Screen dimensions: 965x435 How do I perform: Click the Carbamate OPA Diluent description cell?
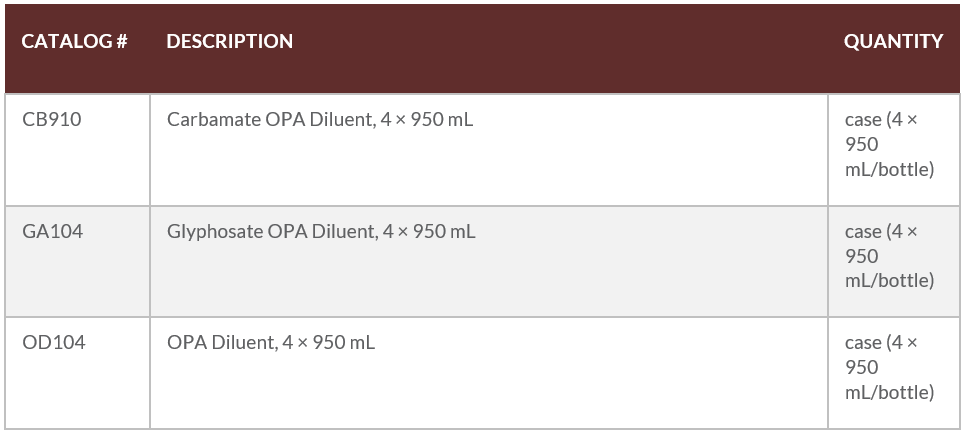coord(320,120)
